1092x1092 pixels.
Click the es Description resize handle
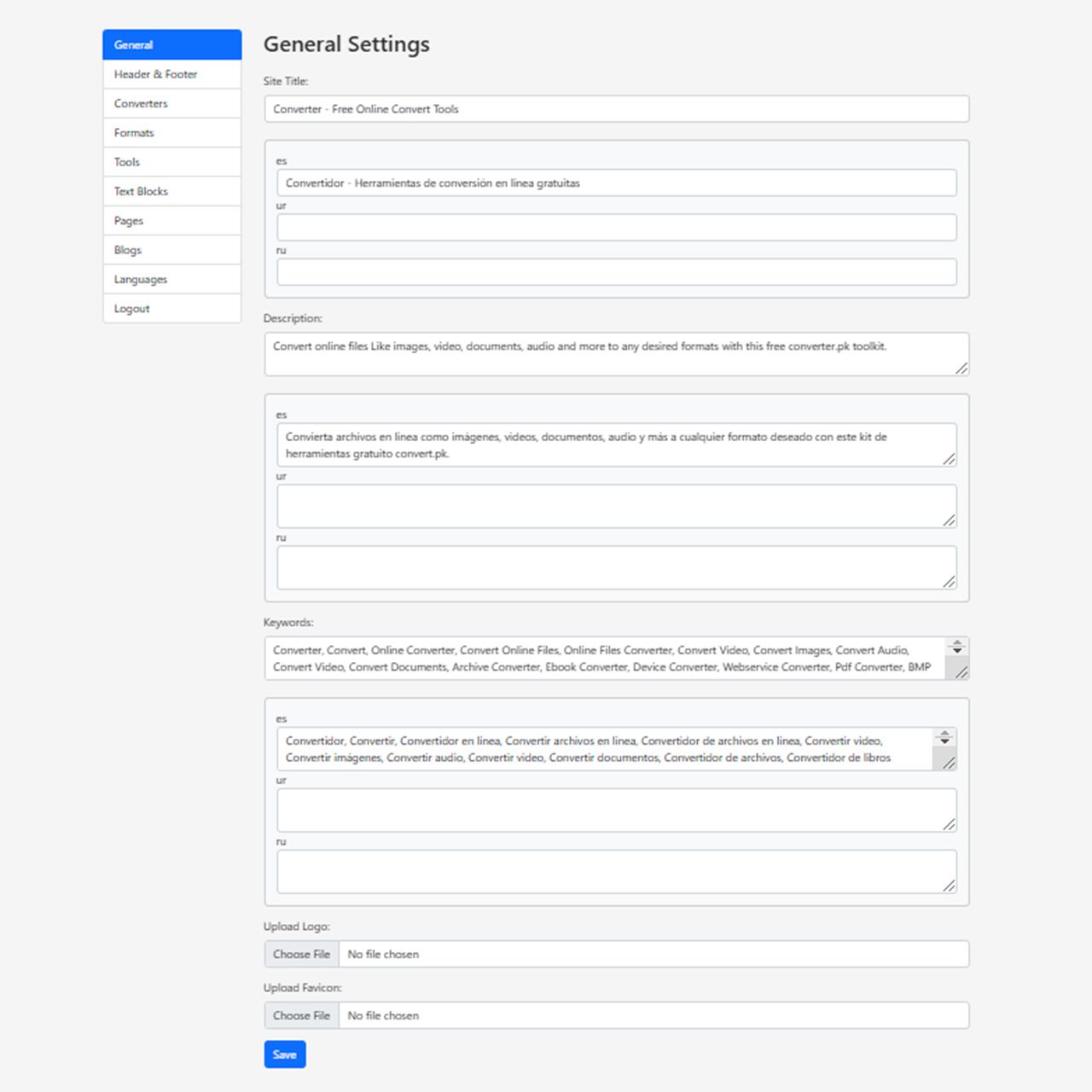[x=949, y=459]
